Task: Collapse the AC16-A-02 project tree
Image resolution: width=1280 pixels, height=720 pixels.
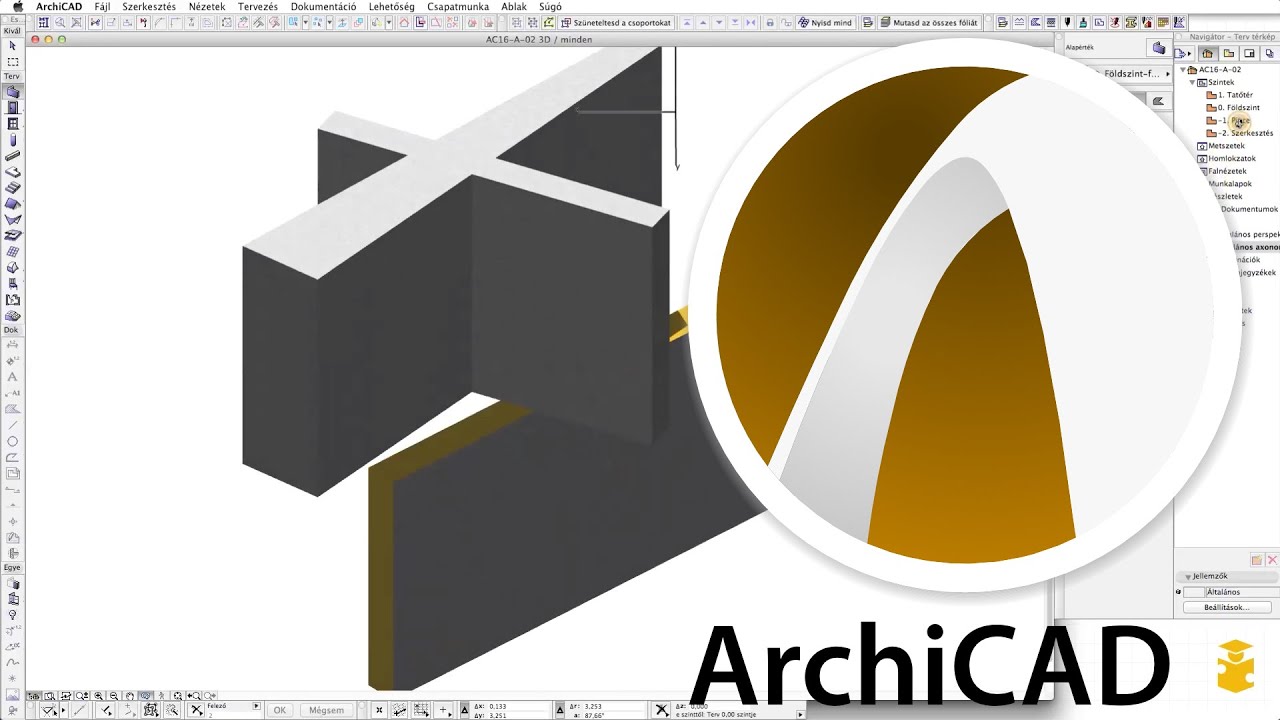Action: pyautogui.click(x=1183, y=70)
